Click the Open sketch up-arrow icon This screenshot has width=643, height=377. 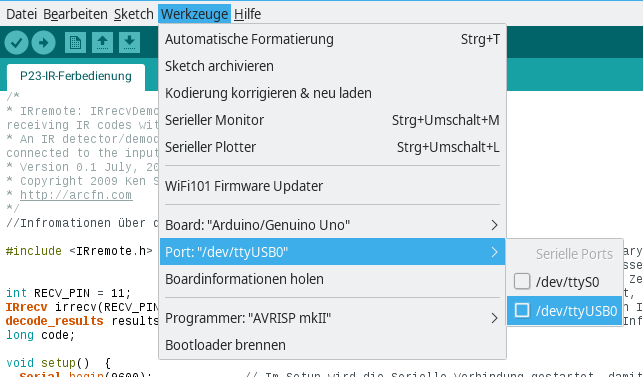(x=103, y=42)
